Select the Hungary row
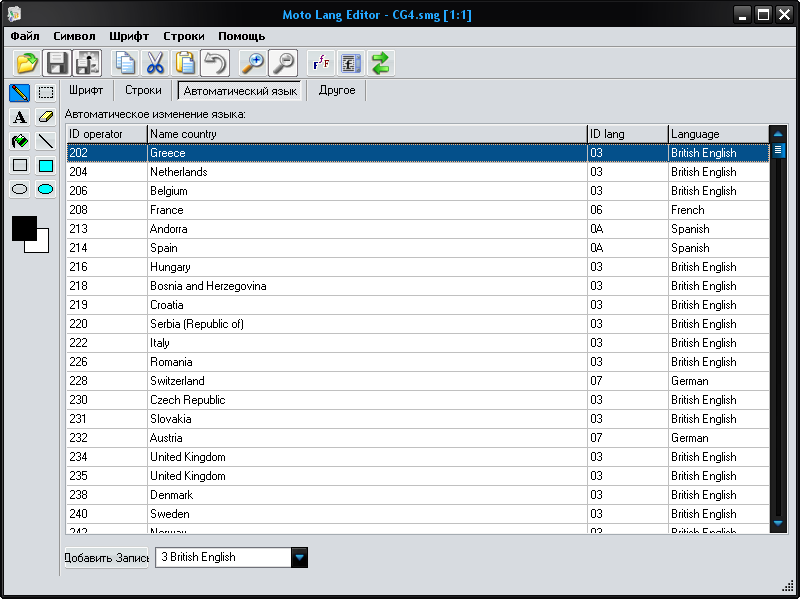The image size is (800, 599). pos(418,267)
